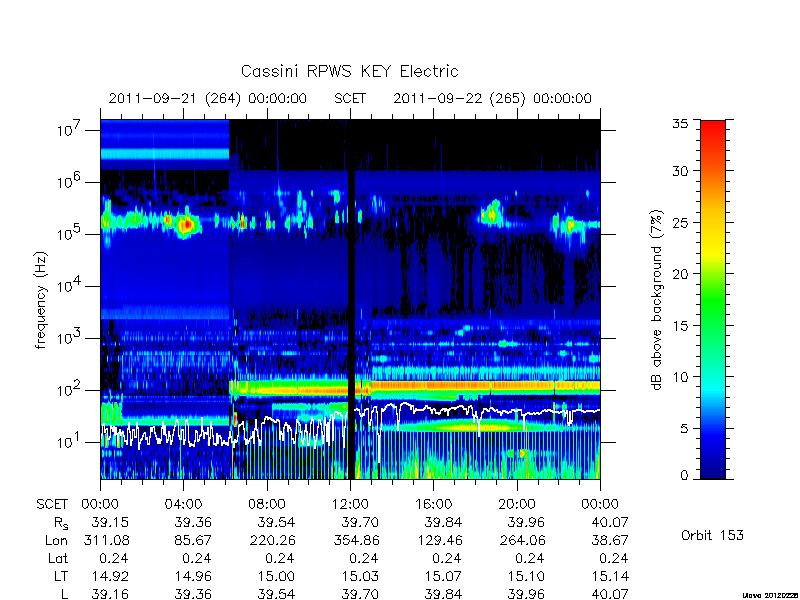Click the Lon value 311.08

pos(106,540)
